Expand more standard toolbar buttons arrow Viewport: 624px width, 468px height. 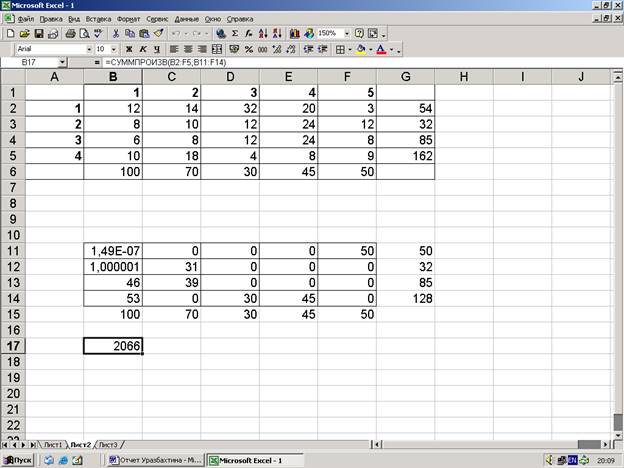pos(384,35)
